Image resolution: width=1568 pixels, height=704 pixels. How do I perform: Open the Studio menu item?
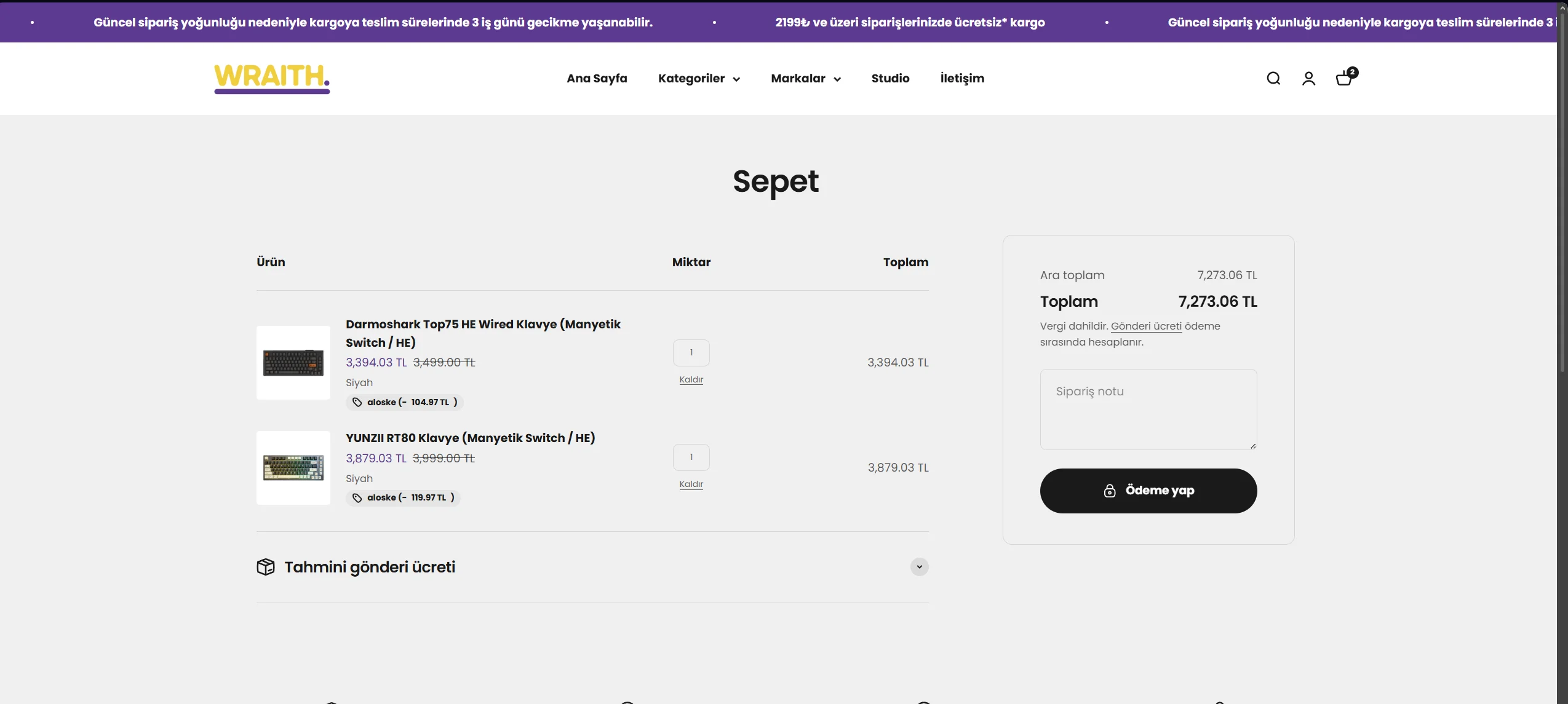890,79
